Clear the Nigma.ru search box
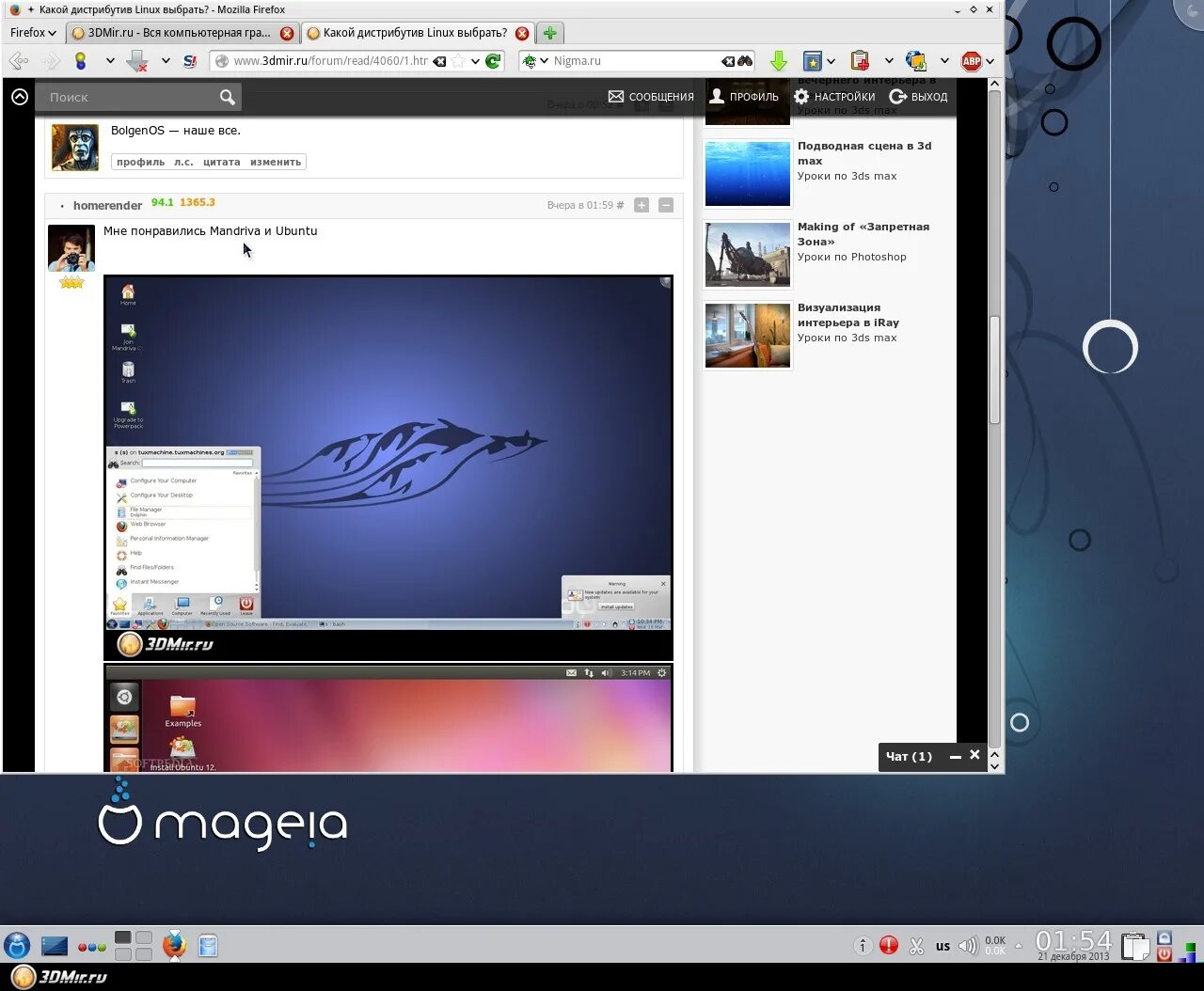This screenshot has width=1204, height=991. coord(728,61)
